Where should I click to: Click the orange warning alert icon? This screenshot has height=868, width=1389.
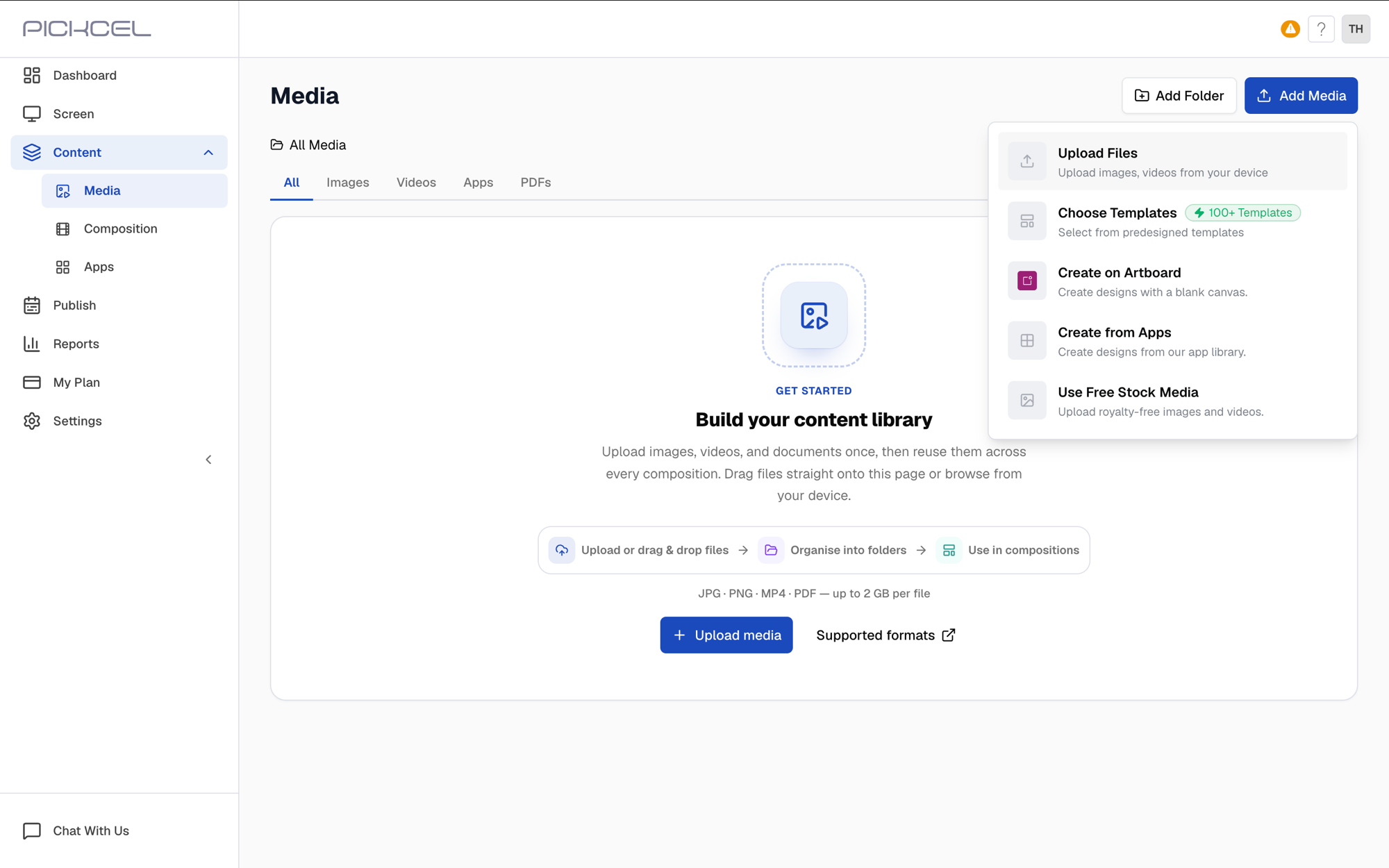(1290, 29)
